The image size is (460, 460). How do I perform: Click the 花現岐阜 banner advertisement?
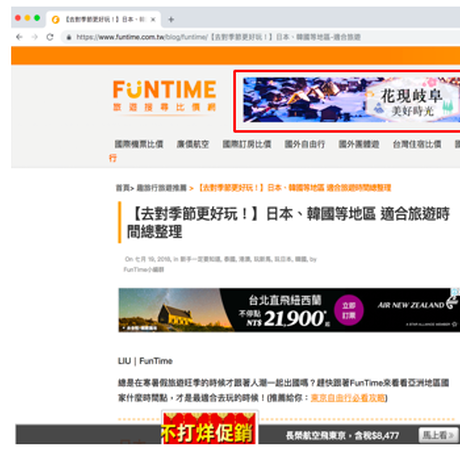351,100
